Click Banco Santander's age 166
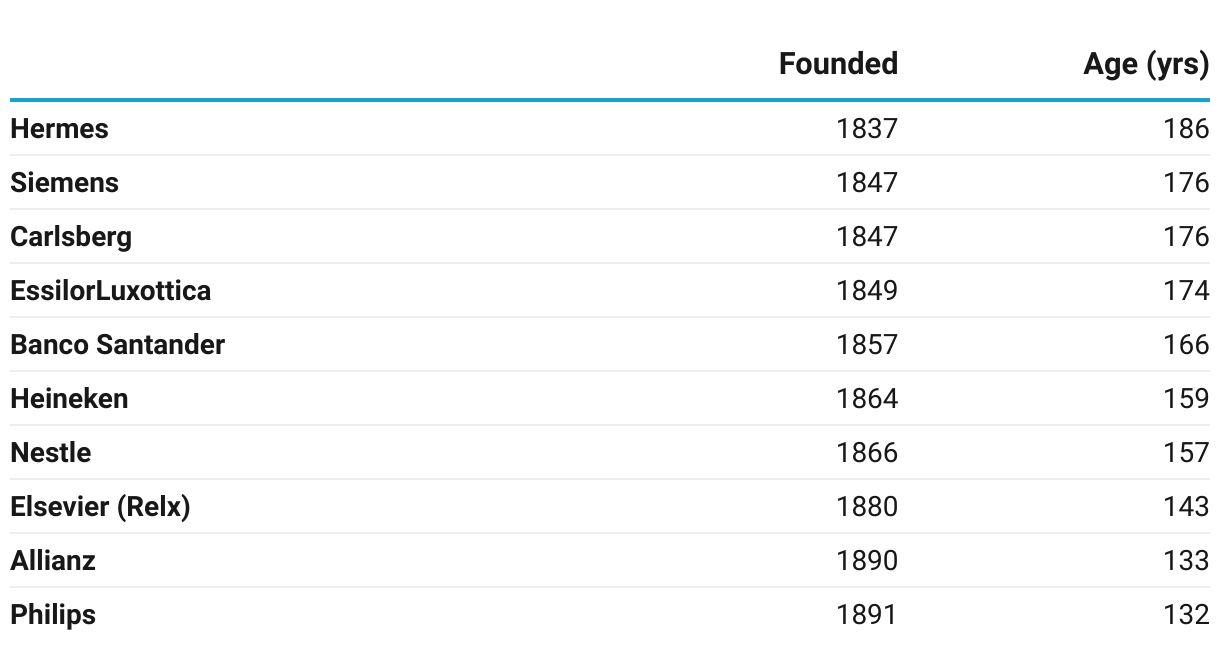The width and height of the screenshot is (1220, 650). tap(1186, 345)
